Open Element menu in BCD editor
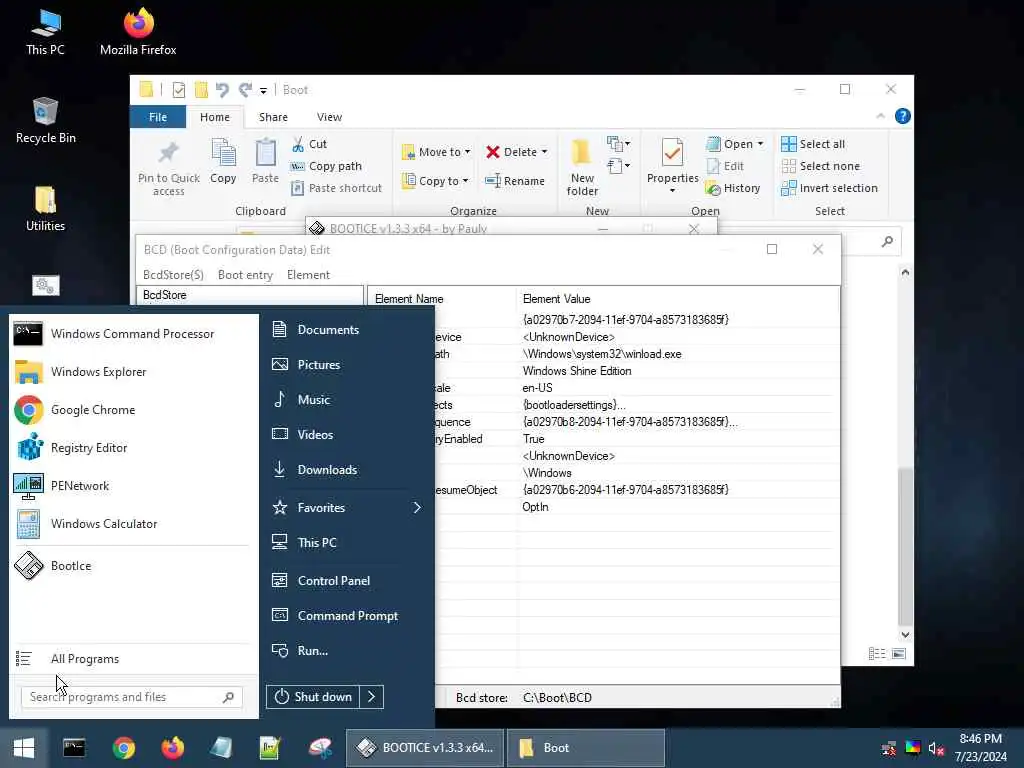Screen dimensions: 1024x768 pos(308,275)
